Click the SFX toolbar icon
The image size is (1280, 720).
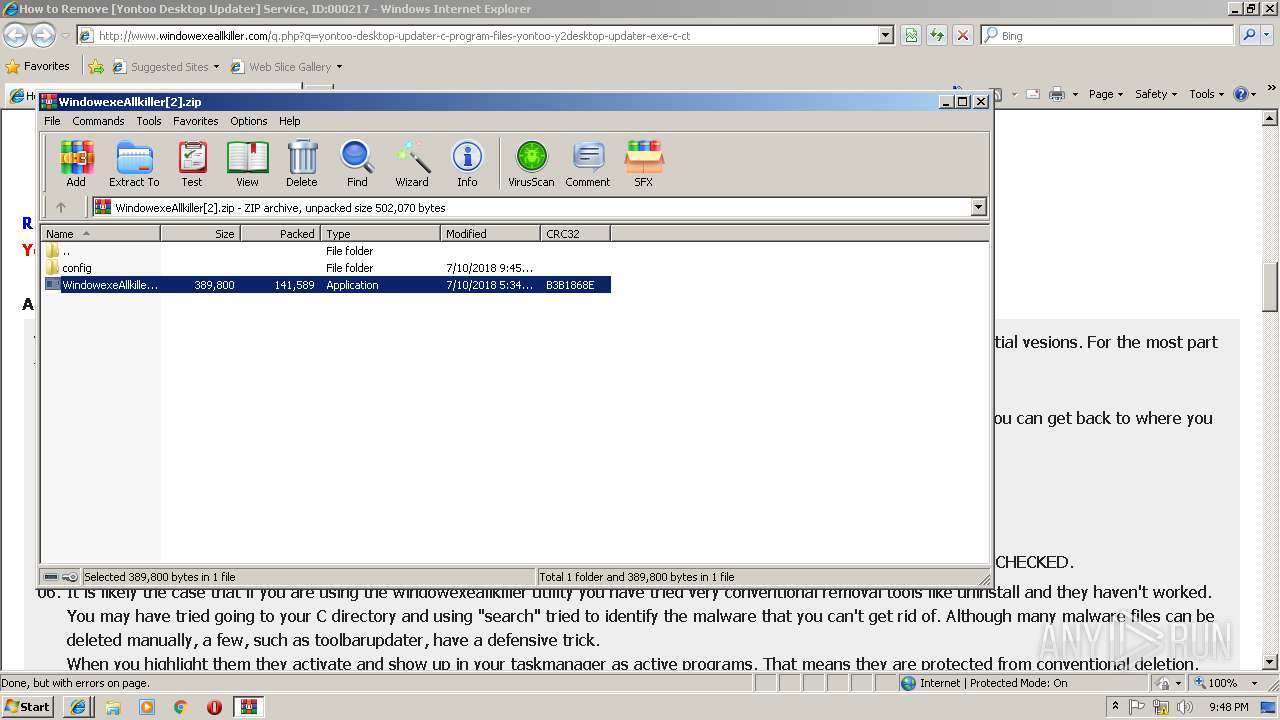click(x=644, y=163)
